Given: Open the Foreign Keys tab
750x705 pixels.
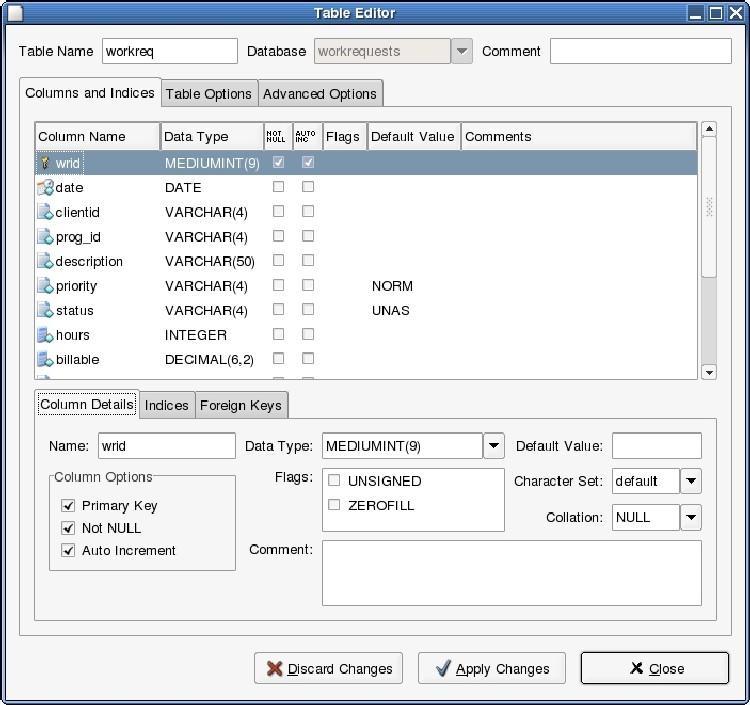Looking at the screenshot, I should point(242,405).
